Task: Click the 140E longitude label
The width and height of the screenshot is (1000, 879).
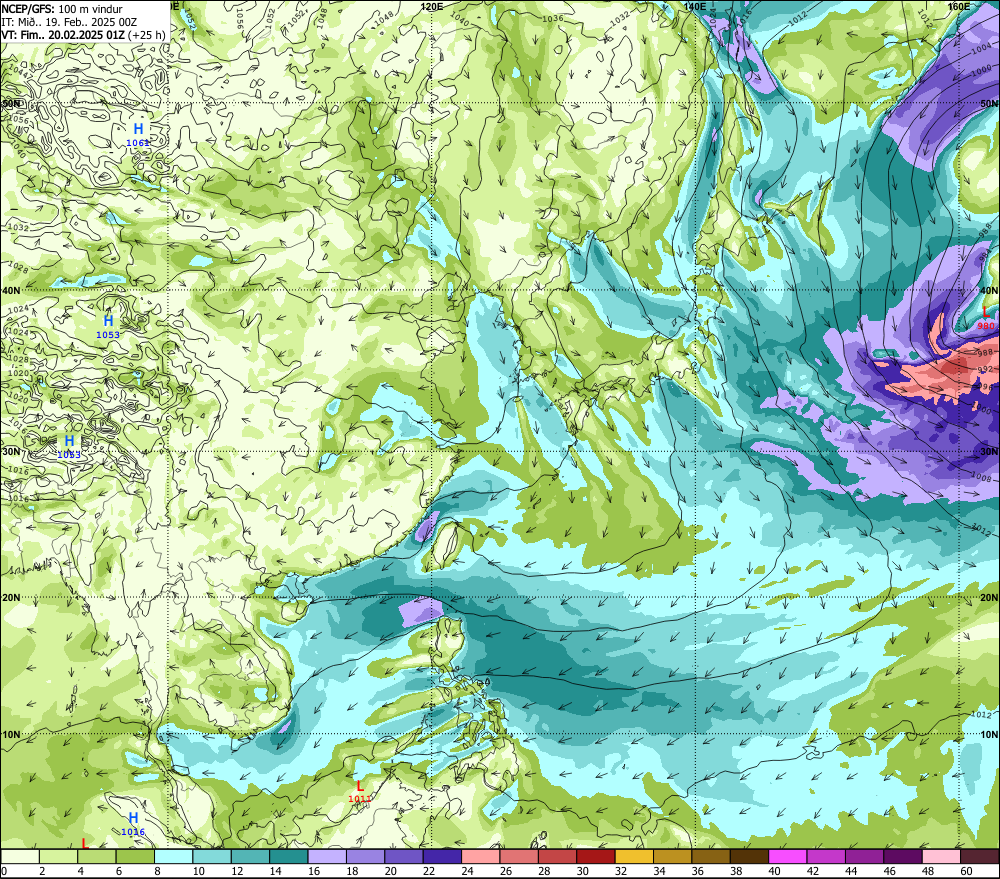Action: coord(695,6)
